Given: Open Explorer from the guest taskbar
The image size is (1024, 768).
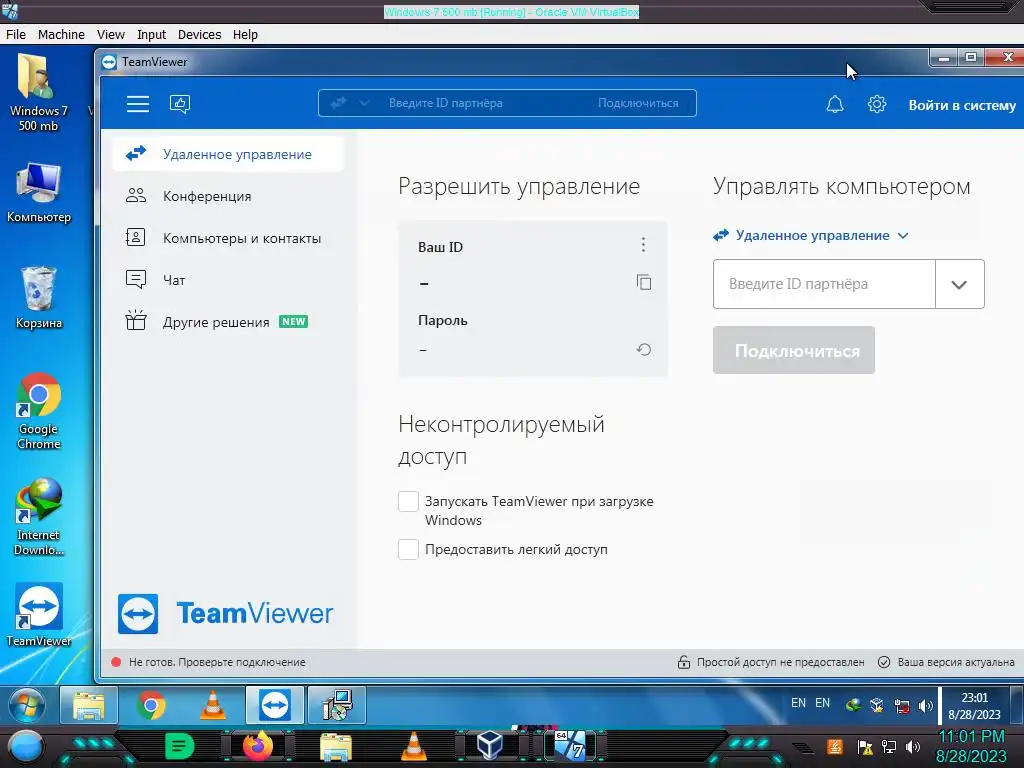Looking at the screenshot, I should tap(89, 705).
